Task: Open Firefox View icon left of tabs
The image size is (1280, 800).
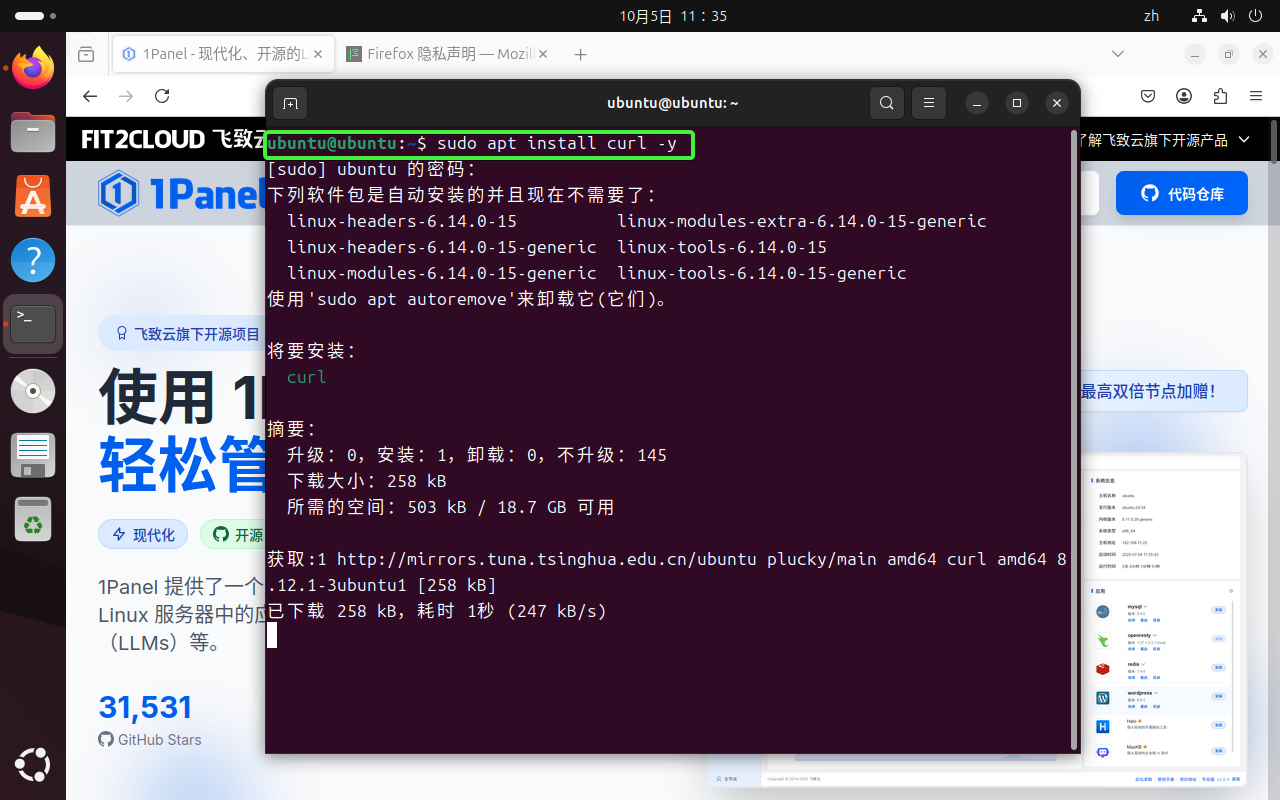Action: [x=86, y=54]
